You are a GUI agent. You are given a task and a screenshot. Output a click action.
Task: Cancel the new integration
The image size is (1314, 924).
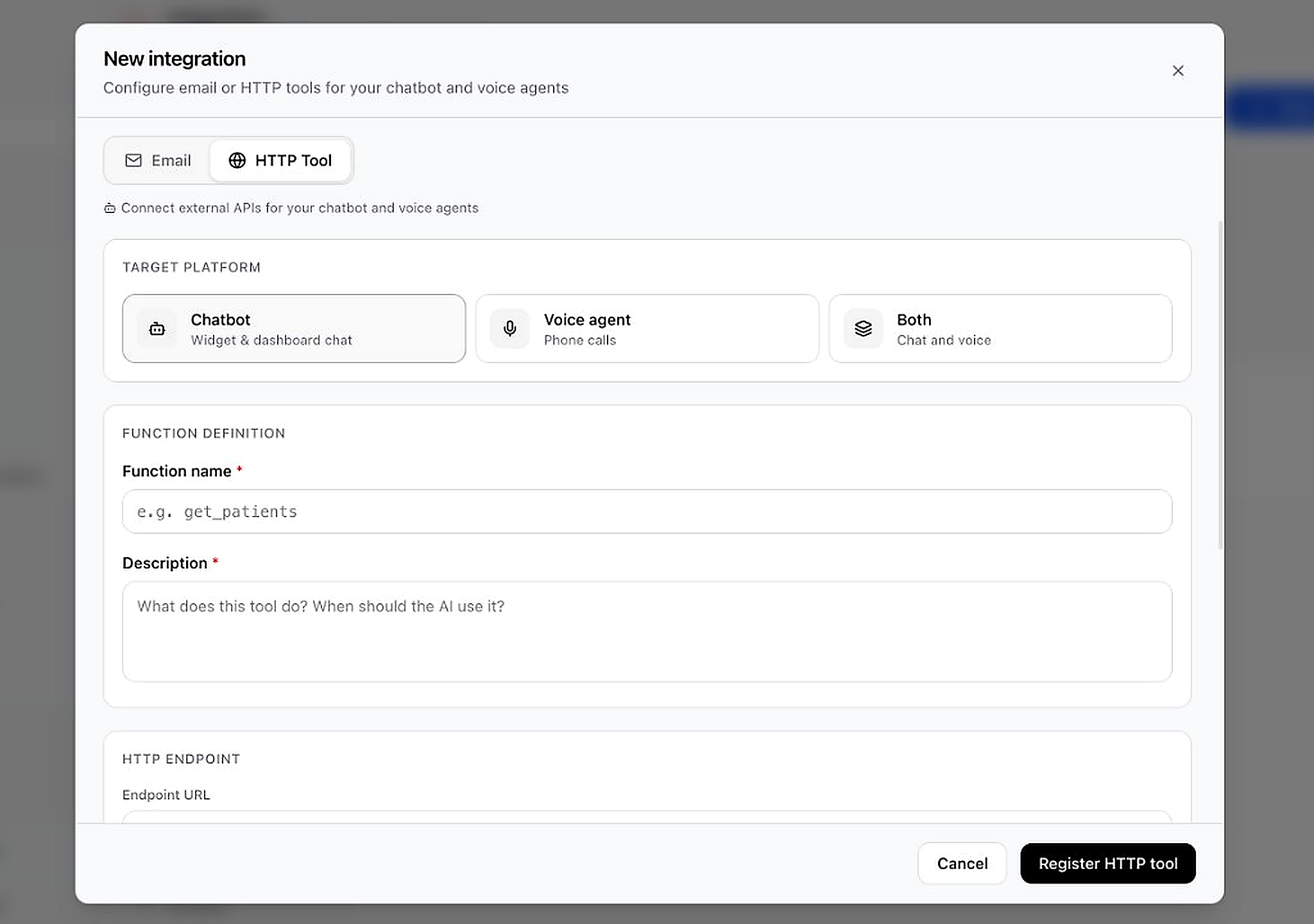point(962,863)
